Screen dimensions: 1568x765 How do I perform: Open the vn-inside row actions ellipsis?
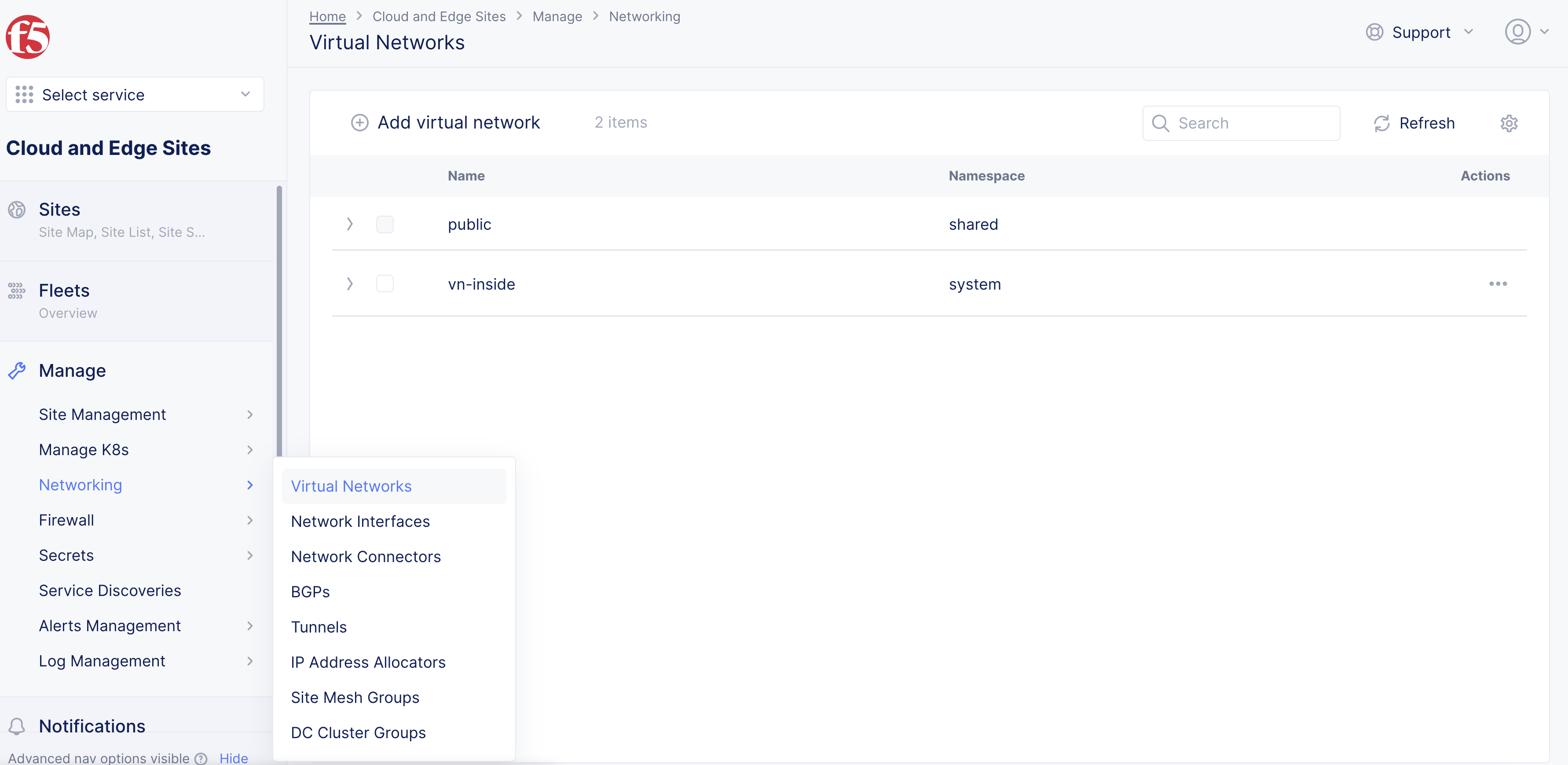[1498, 284]
